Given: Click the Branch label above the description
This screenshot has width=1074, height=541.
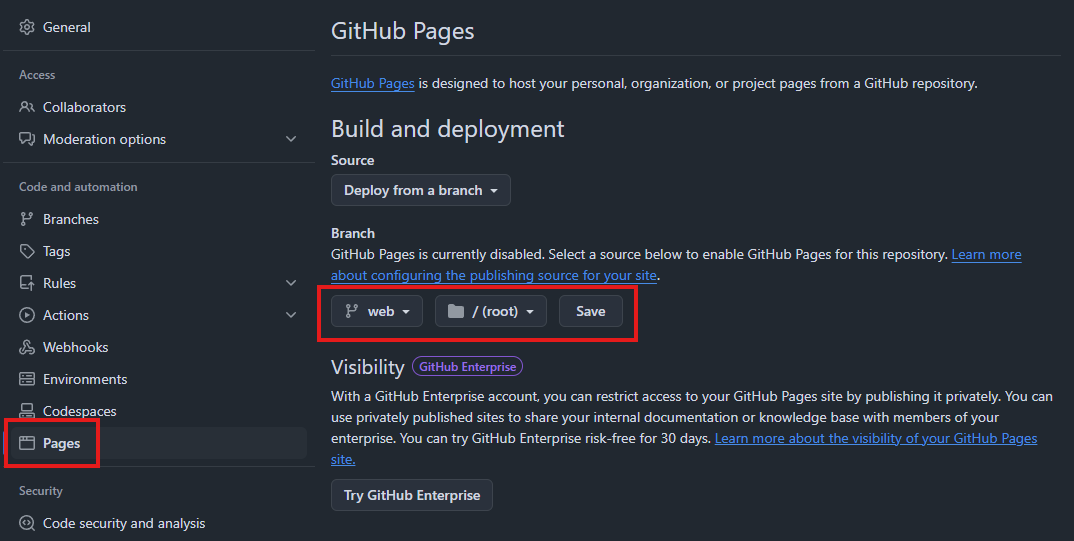Looking at the screenshot, I should click(353, 234).
